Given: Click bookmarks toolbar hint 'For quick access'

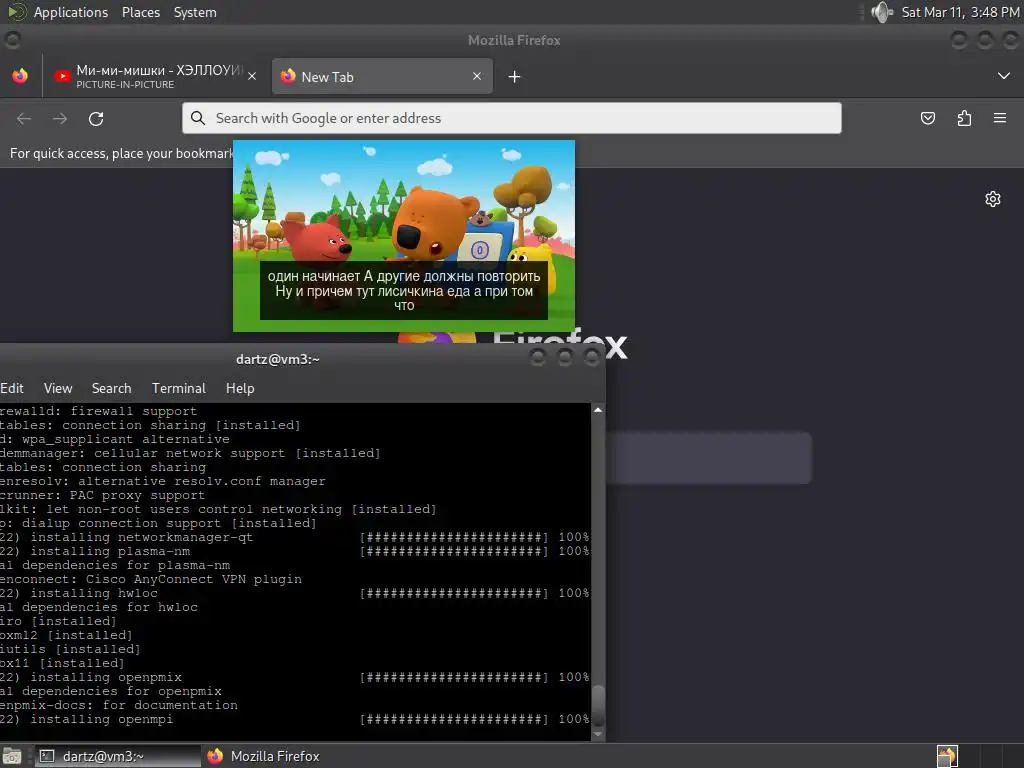Looking at the screenshot, I should pyautogui.click(x=121, y=153).
